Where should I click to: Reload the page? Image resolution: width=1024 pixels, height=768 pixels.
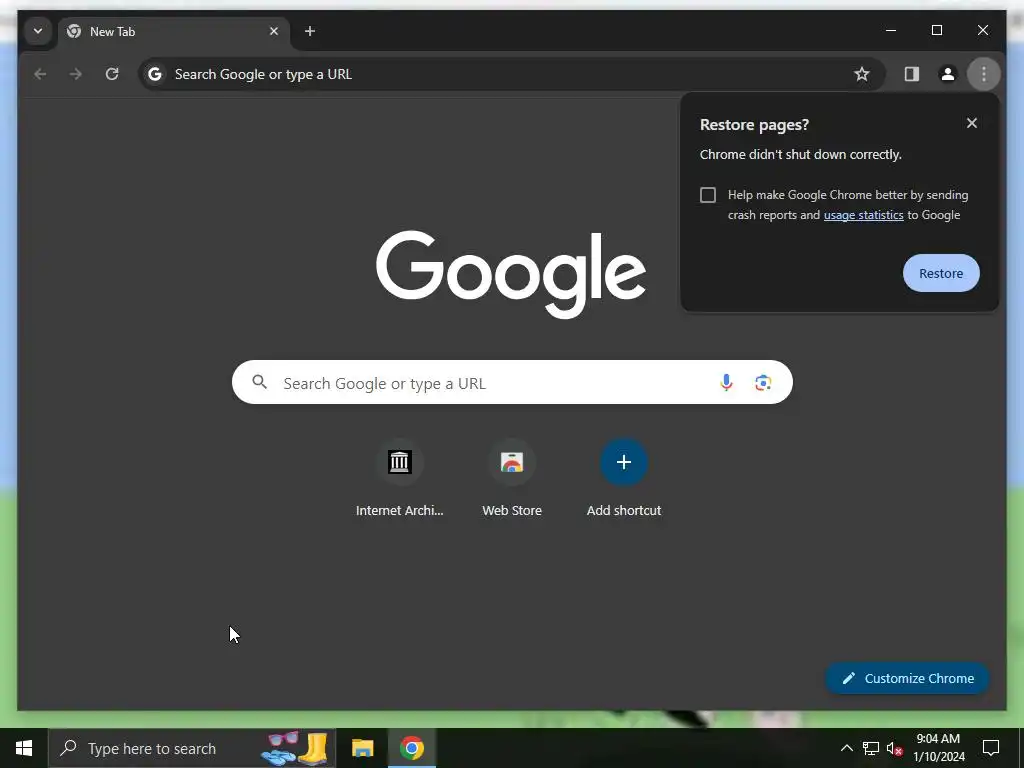coord(112,74)
